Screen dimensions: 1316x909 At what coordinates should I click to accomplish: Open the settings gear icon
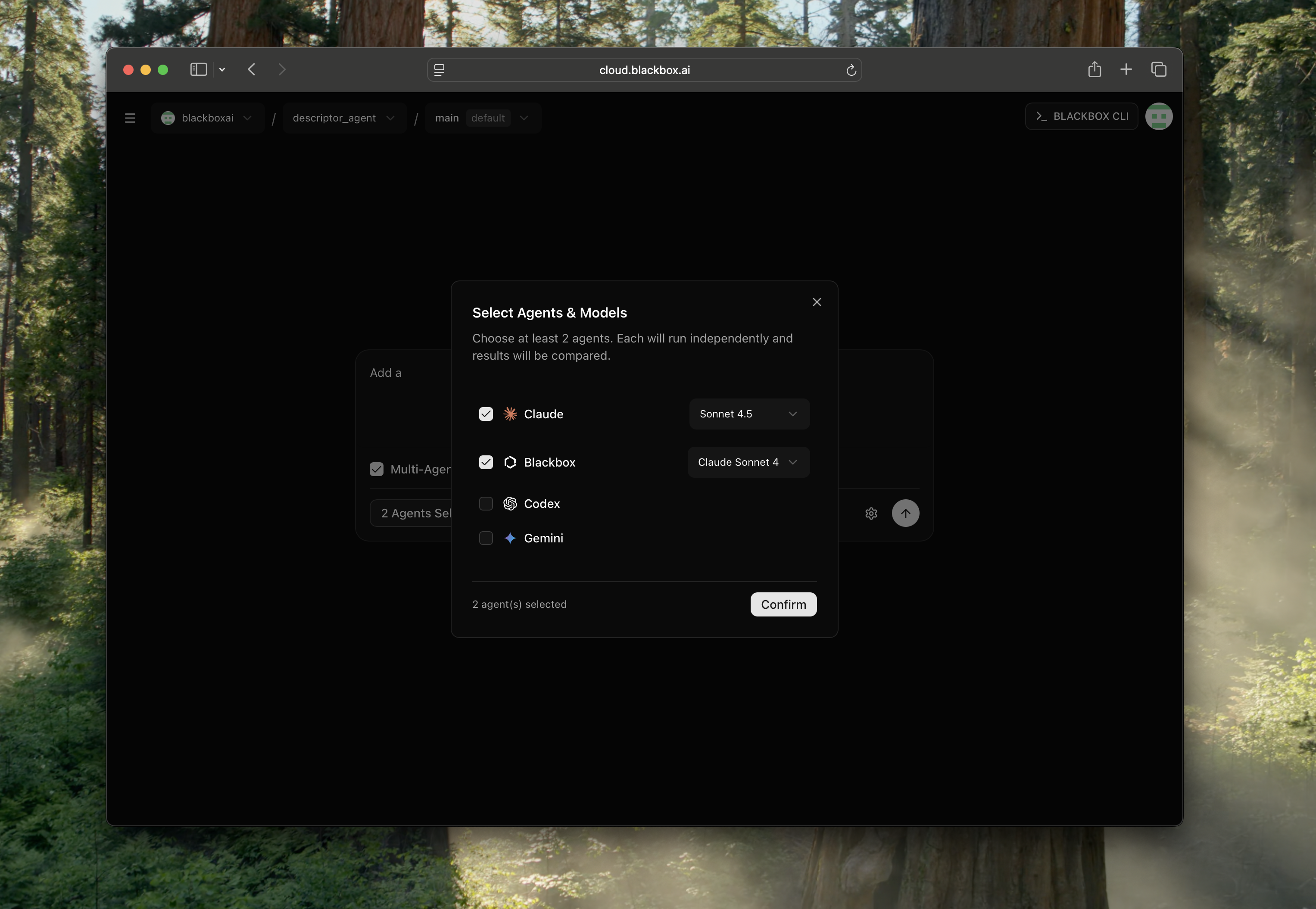[870, 513]
